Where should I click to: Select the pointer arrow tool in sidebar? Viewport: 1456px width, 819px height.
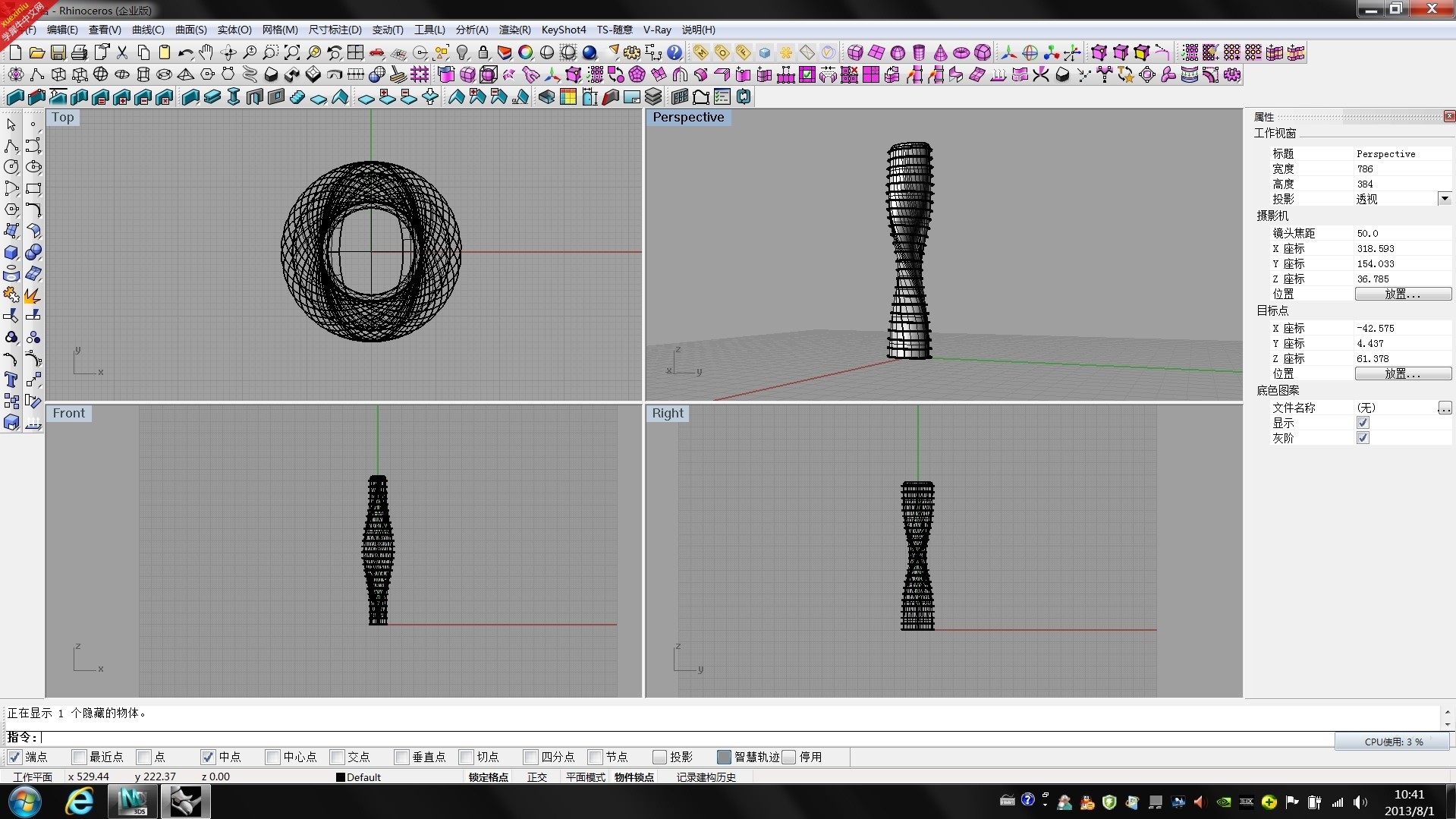click(x=11, y=124)
